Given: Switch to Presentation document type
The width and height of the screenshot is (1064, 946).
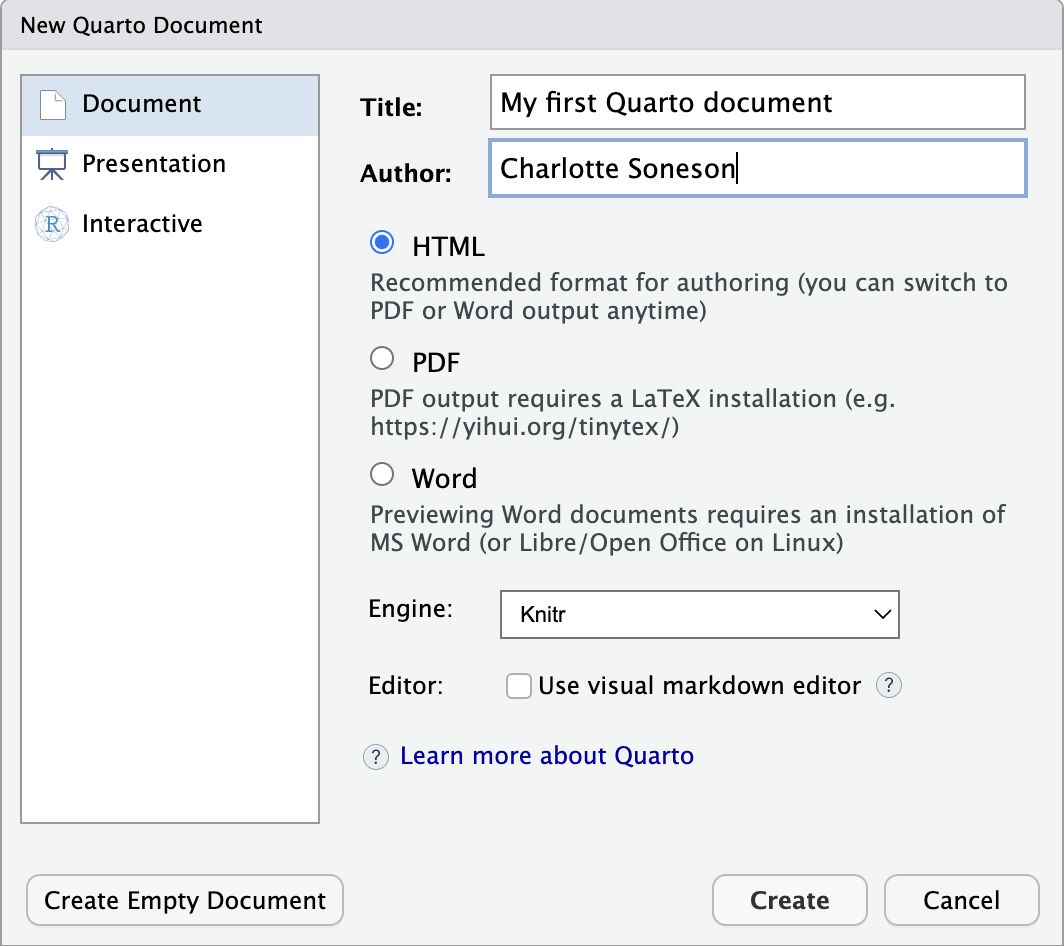Looking at the screenshot, I should (x=154, y=164).
